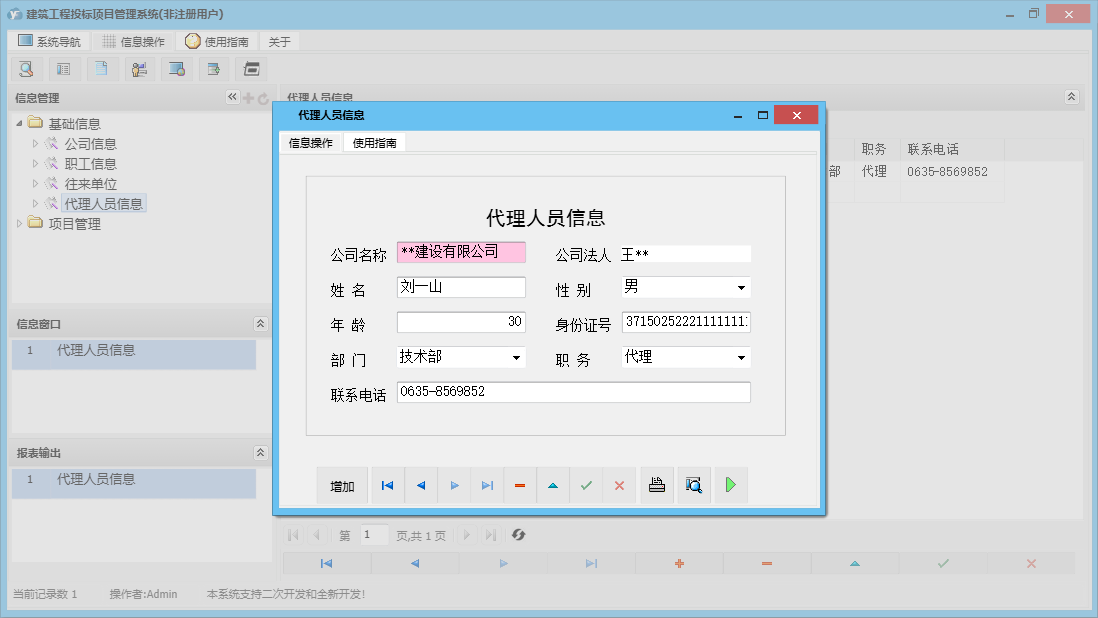Cancel editing with the red X icon
1098x618 pixels.
[x=619, y=485]
